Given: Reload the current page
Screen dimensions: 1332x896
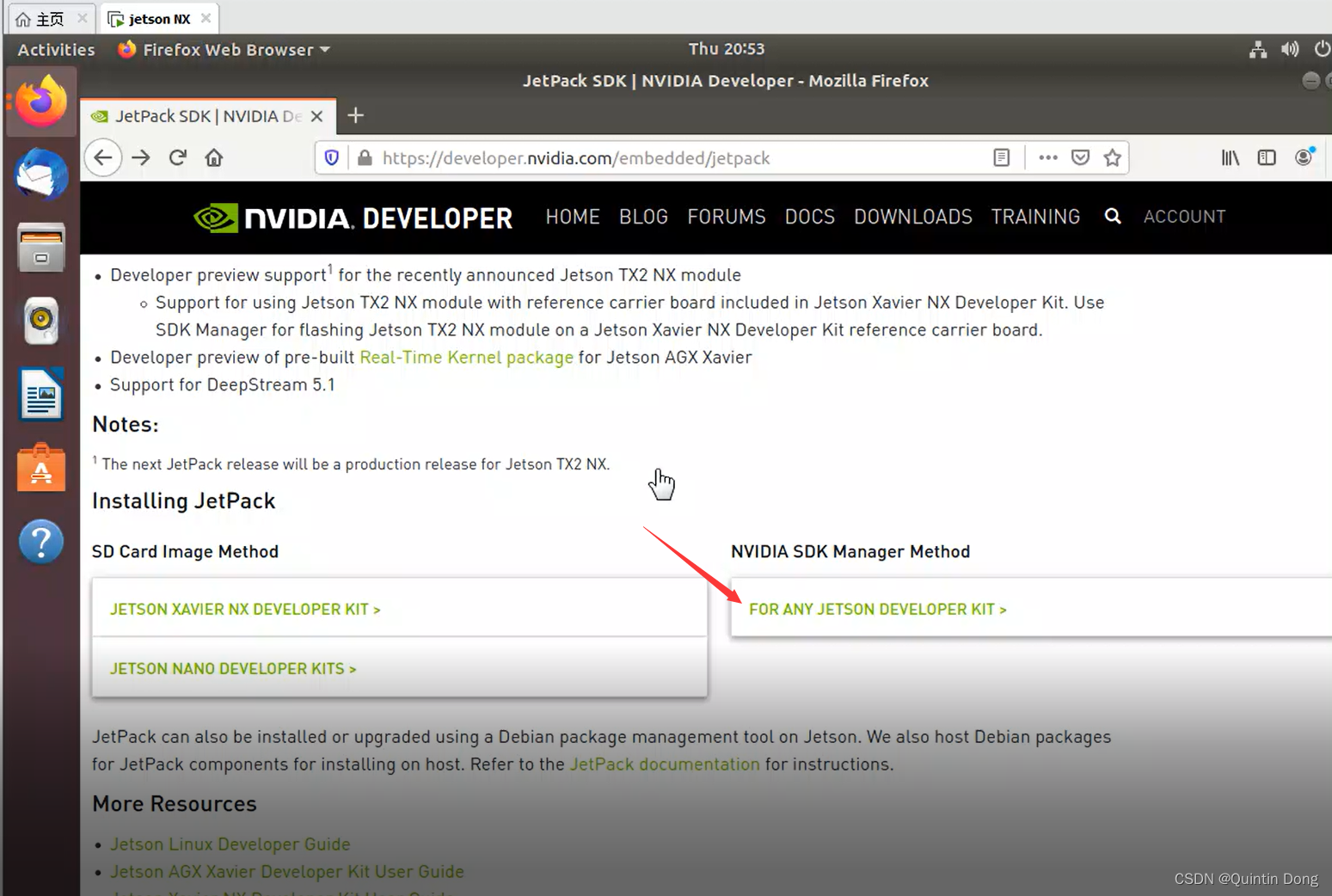Looking at the screenshot, I should coord(178,157).
